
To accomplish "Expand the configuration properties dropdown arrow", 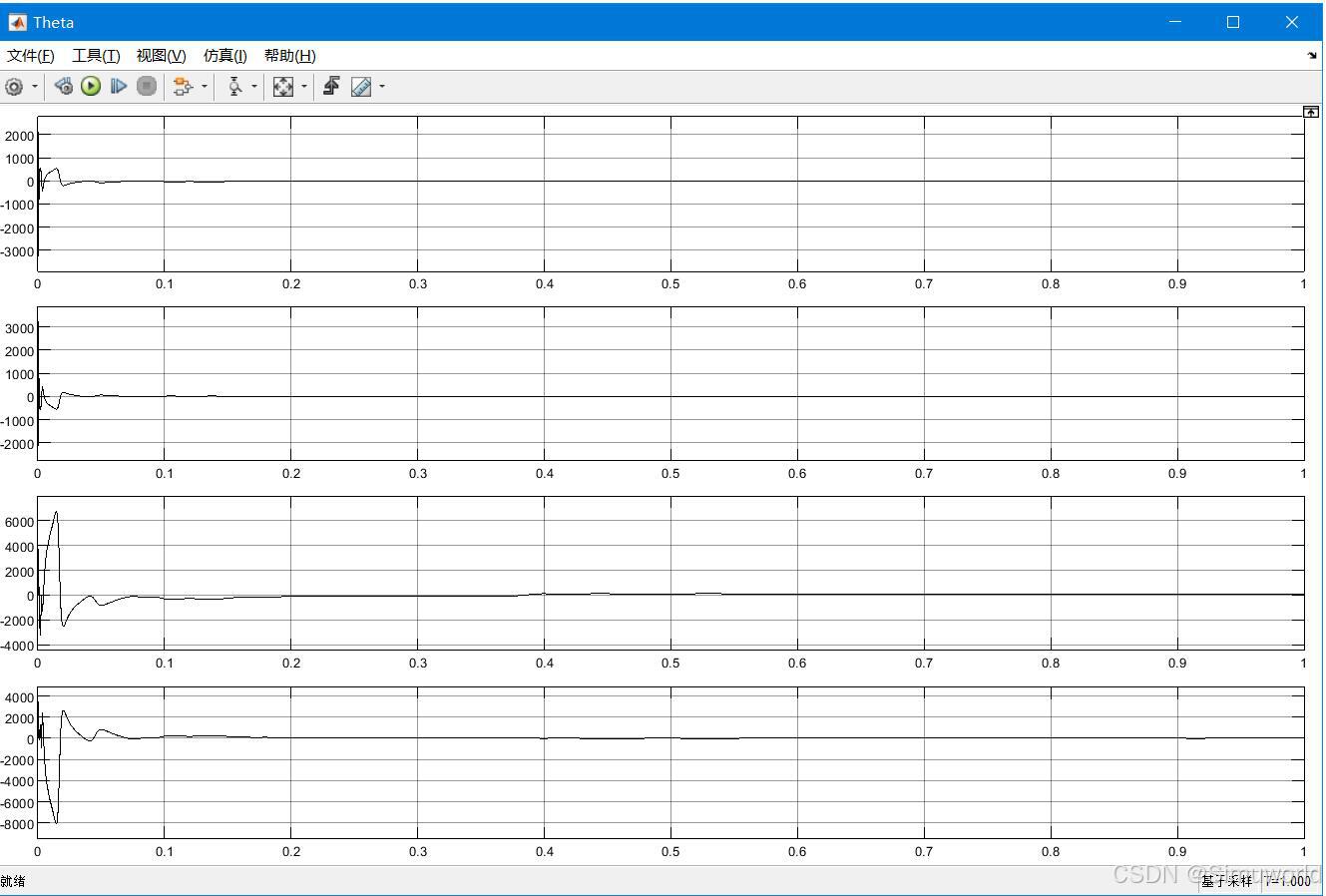I will click(35, 87).
